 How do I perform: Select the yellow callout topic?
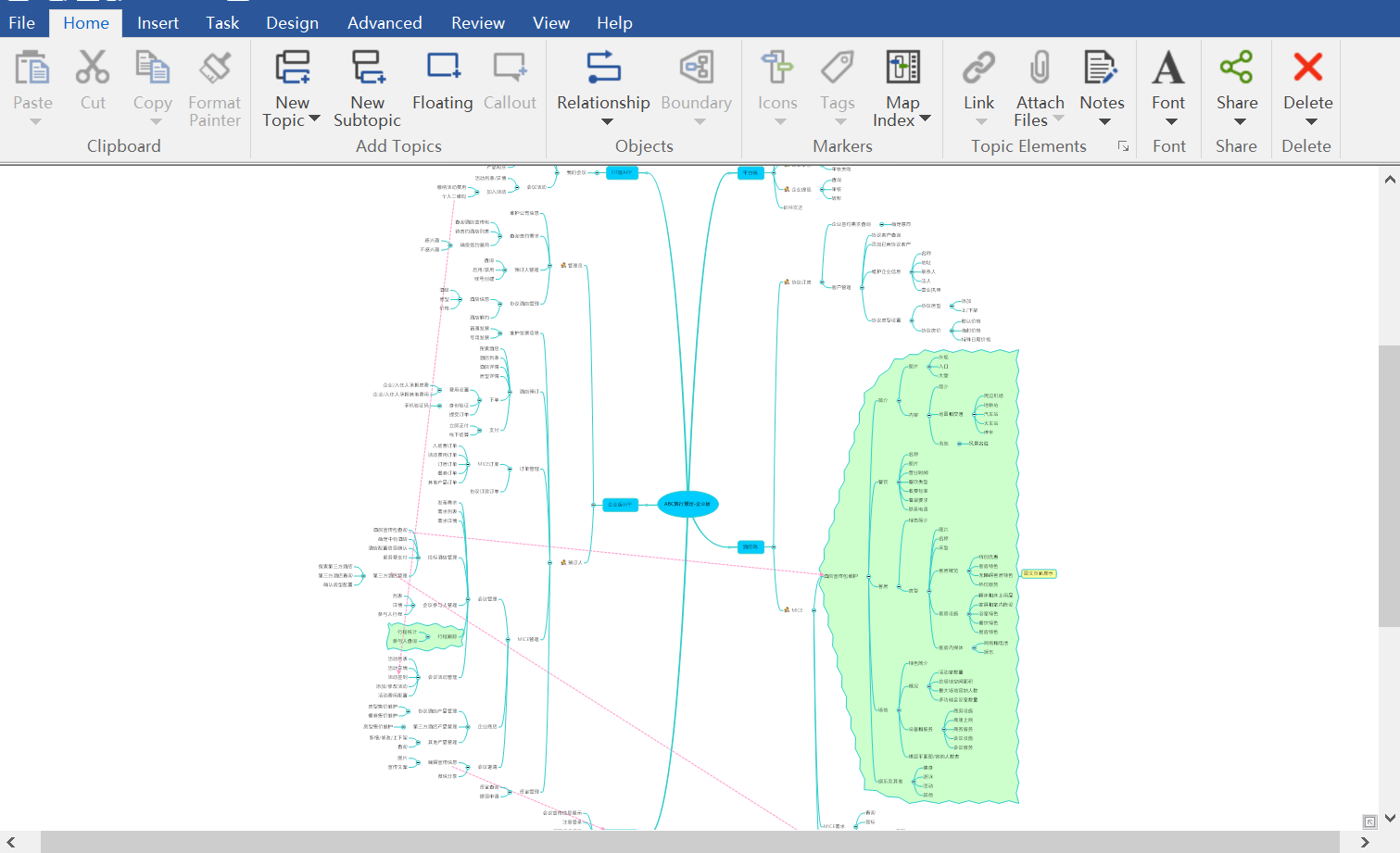[1039, 573]
